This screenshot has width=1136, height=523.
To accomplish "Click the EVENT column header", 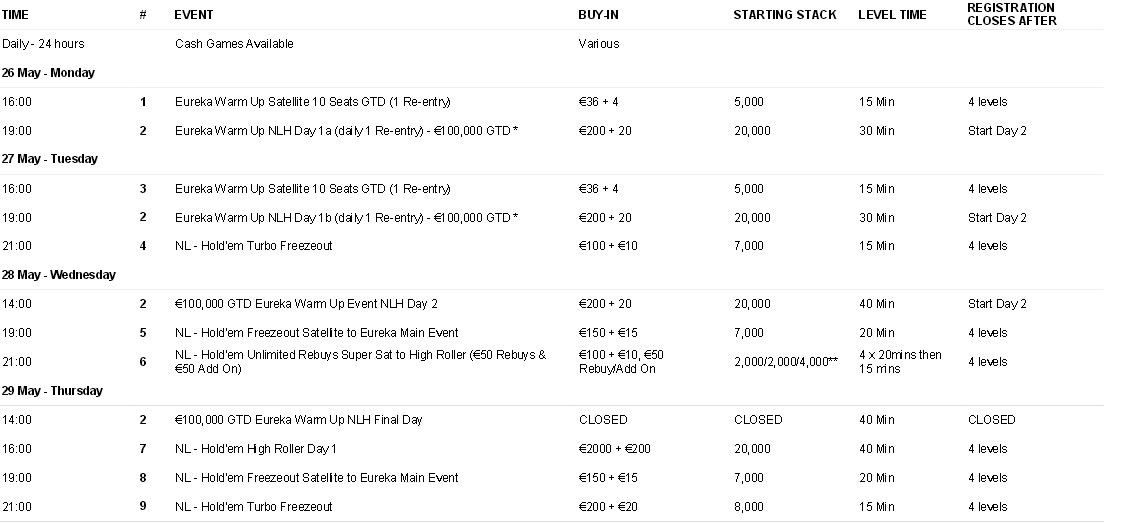I will click(193, 14).
